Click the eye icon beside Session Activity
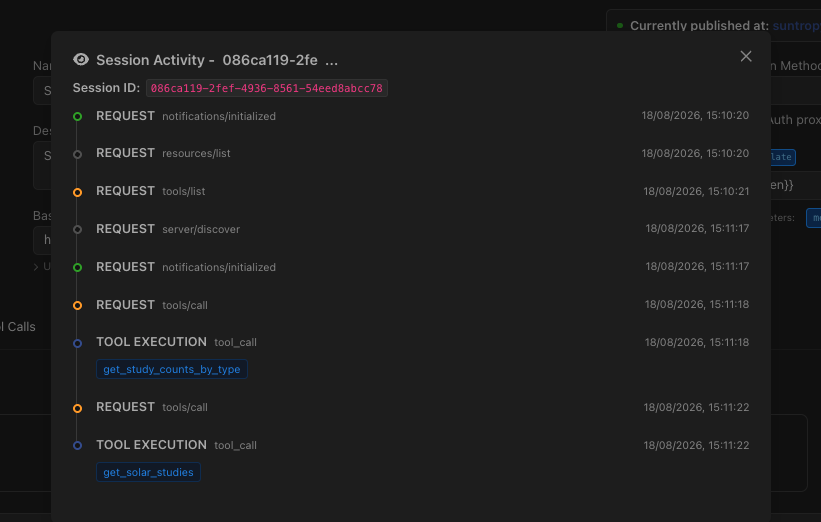821x522 pixels. 81,60
